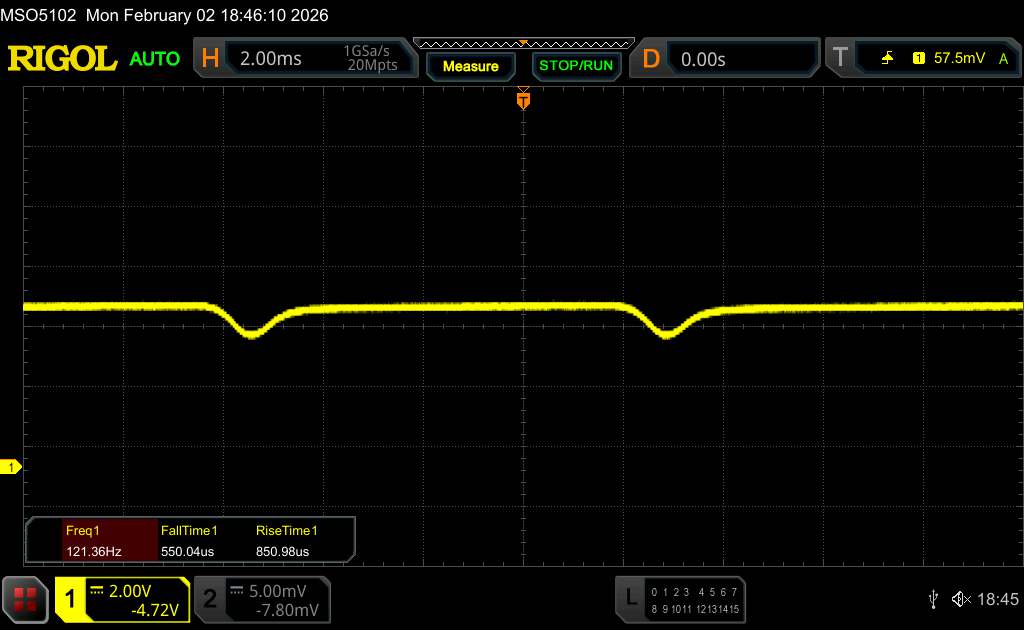Open the 1GSa/s 20Mpts acquisition settings

coord(370,59)
